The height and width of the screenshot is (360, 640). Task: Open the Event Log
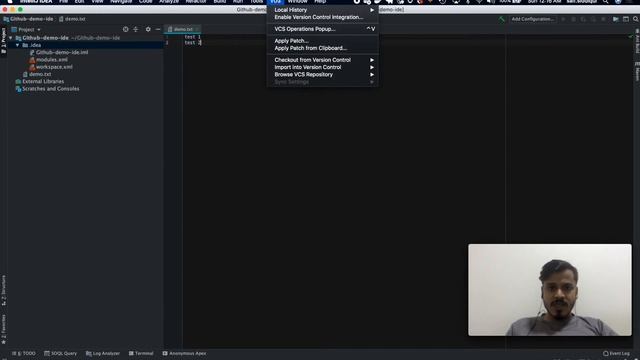coord(616,353)
